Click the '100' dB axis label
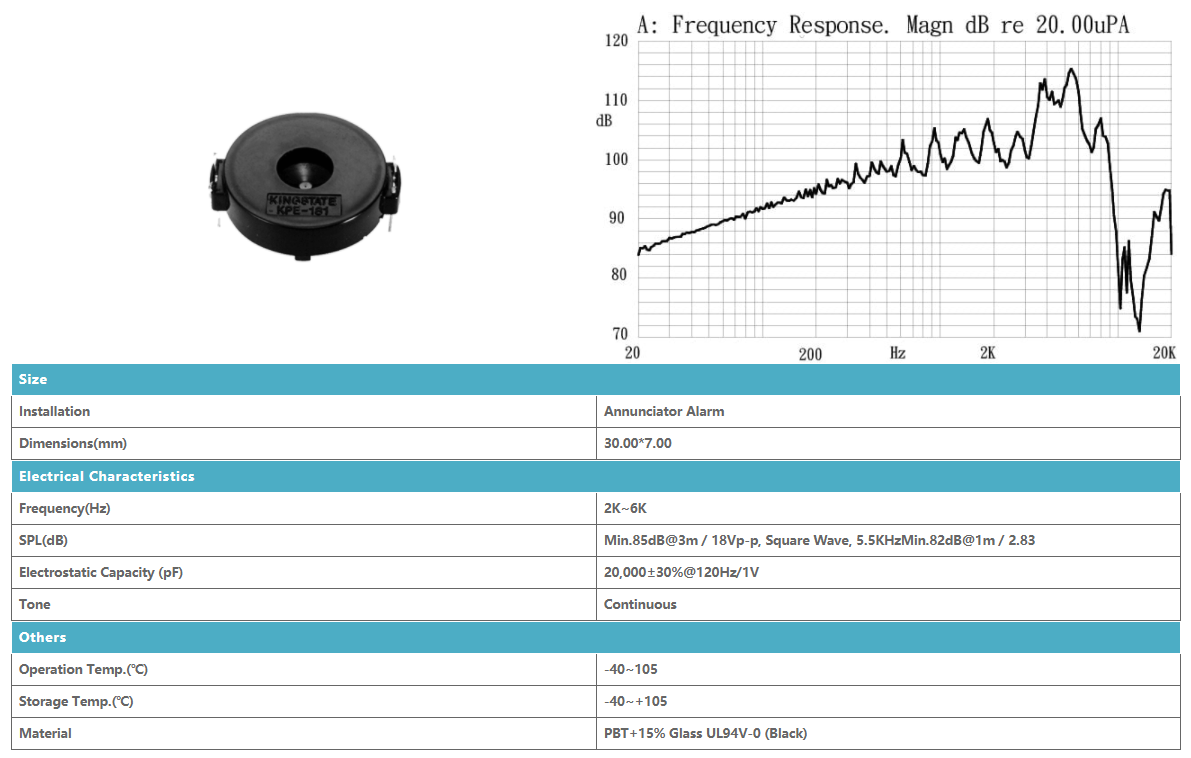 616,159
